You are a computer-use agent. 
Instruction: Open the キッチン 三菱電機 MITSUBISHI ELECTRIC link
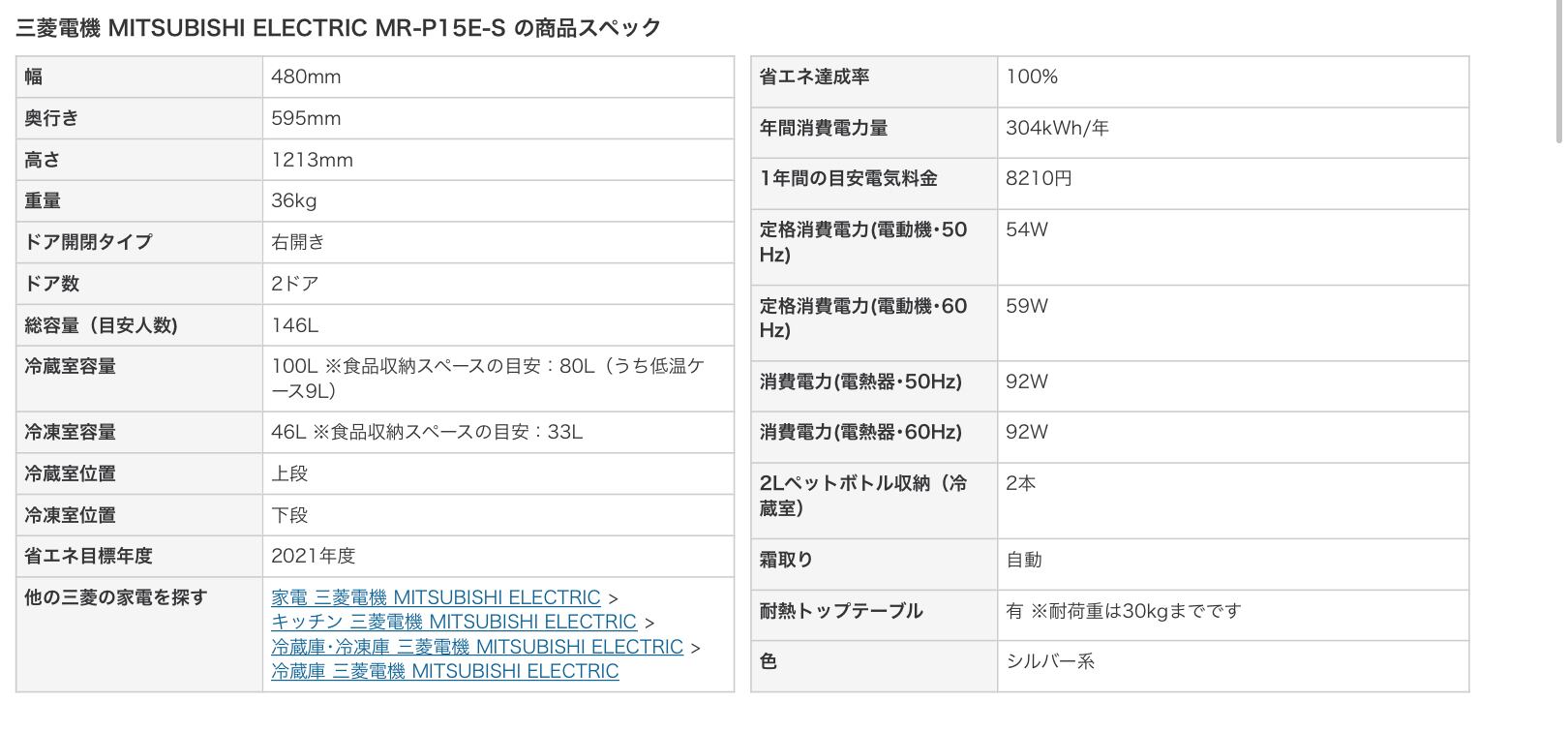[453, 622]
